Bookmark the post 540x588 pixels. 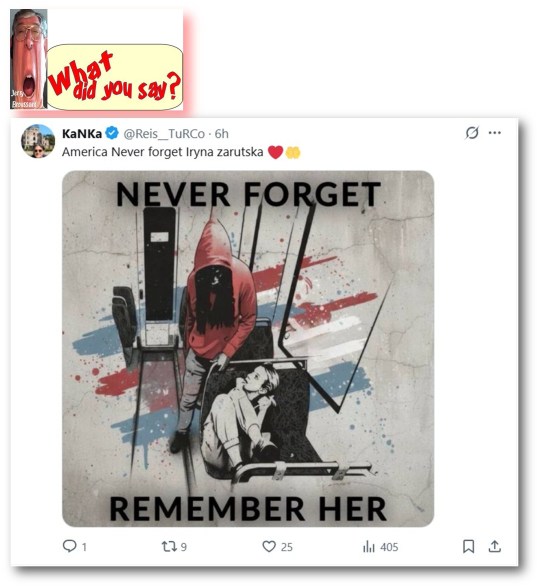click(x=468, y=546)
